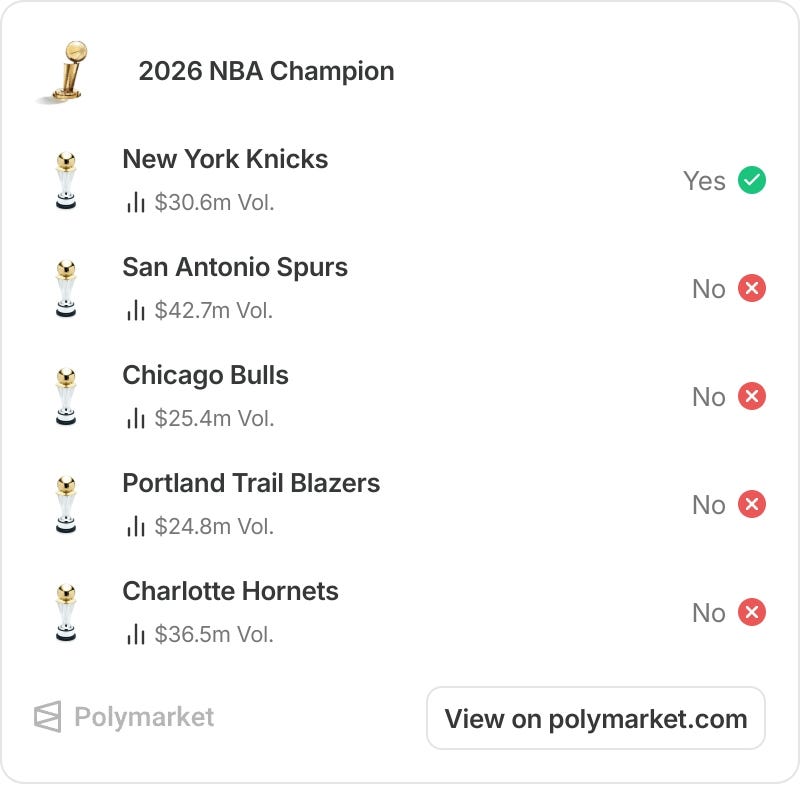Click the red X icon for Charlotte Hornets

click(752, 612)
